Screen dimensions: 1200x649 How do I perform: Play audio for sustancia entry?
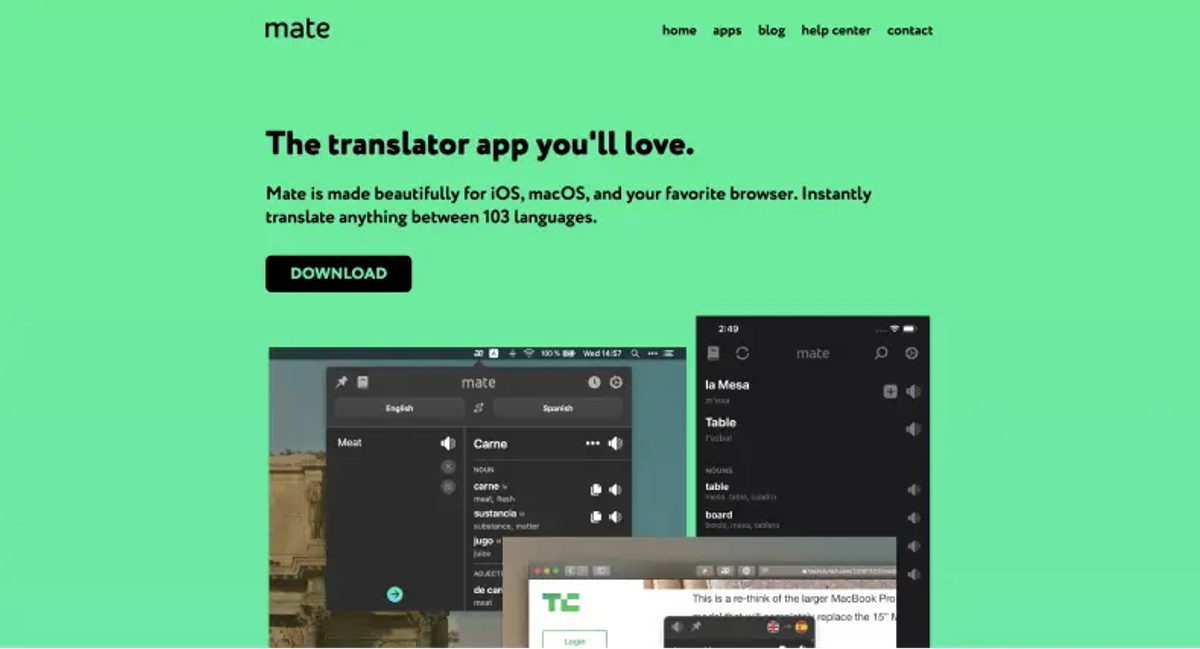(x=615, y=517)
